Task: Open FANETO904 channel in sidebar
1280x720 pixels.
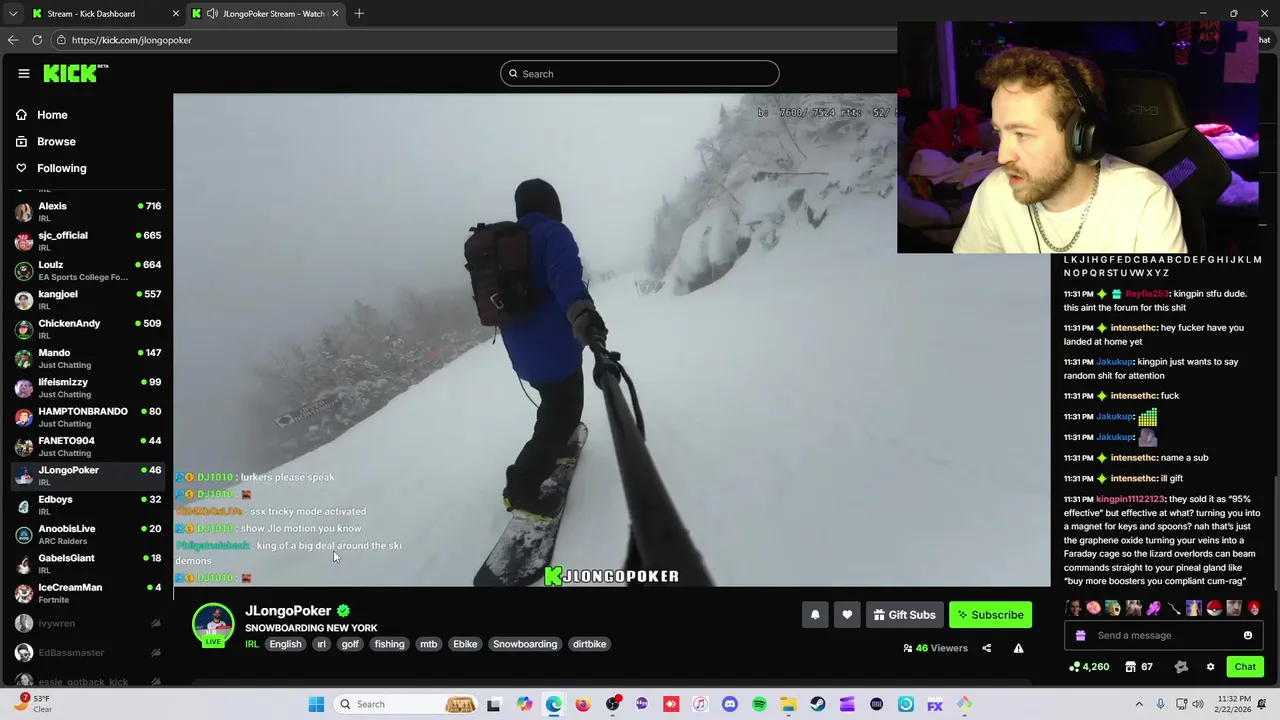Action: click(x=87, y=447)
